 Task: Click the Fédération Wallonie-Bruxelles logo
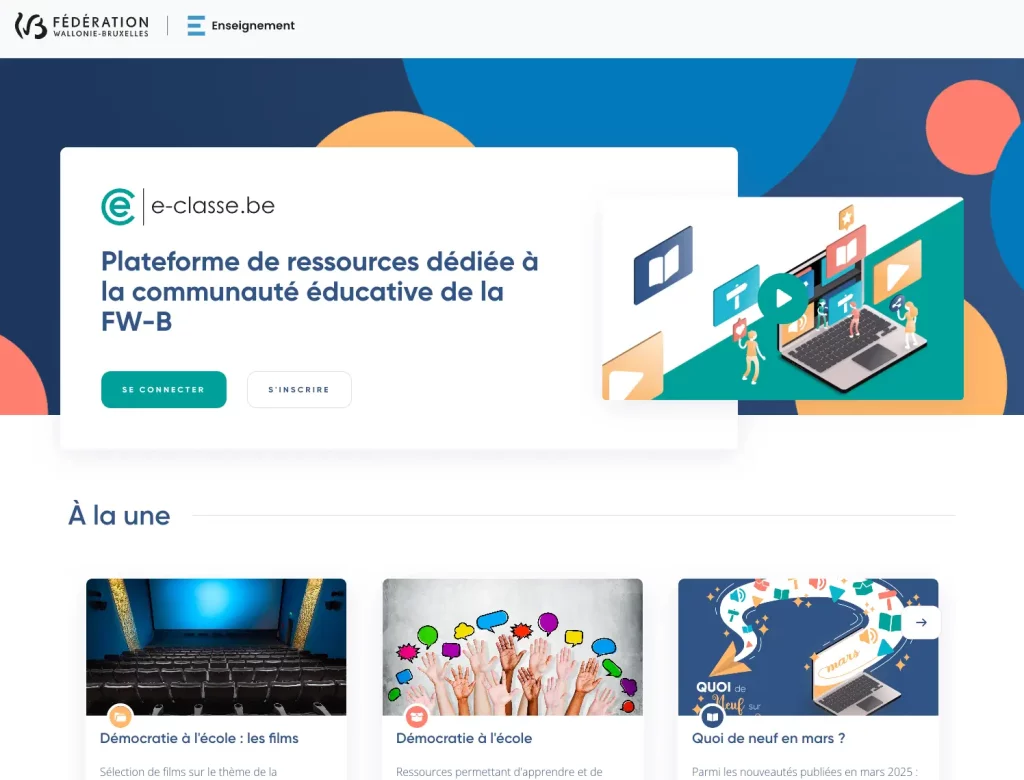click(82, 26)
